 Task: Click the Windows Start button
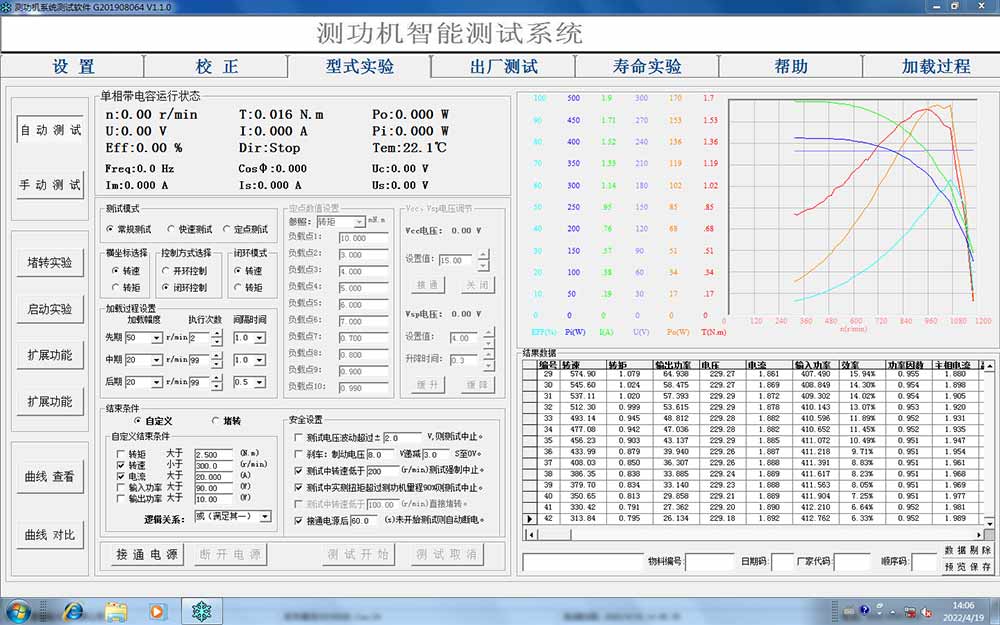(x=15, y=612)
